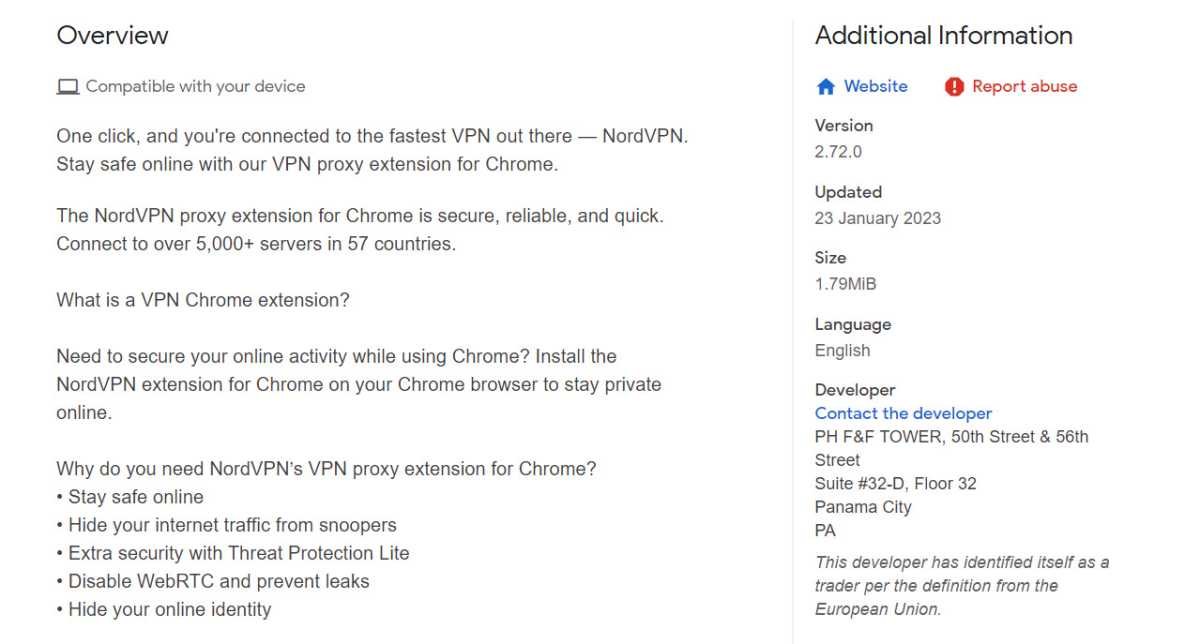Click the Panama City address line

click(863, 507)
